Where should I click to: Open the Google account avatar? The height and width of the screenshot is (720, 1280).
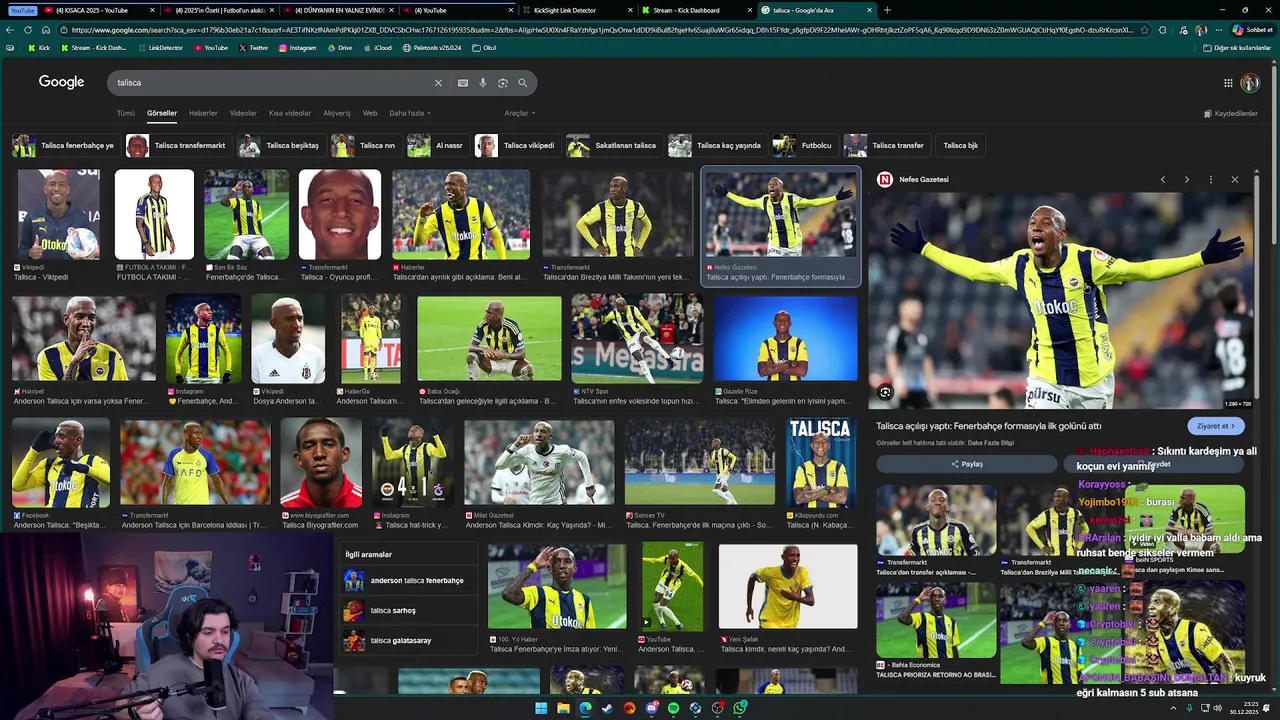pos(1250,83)
